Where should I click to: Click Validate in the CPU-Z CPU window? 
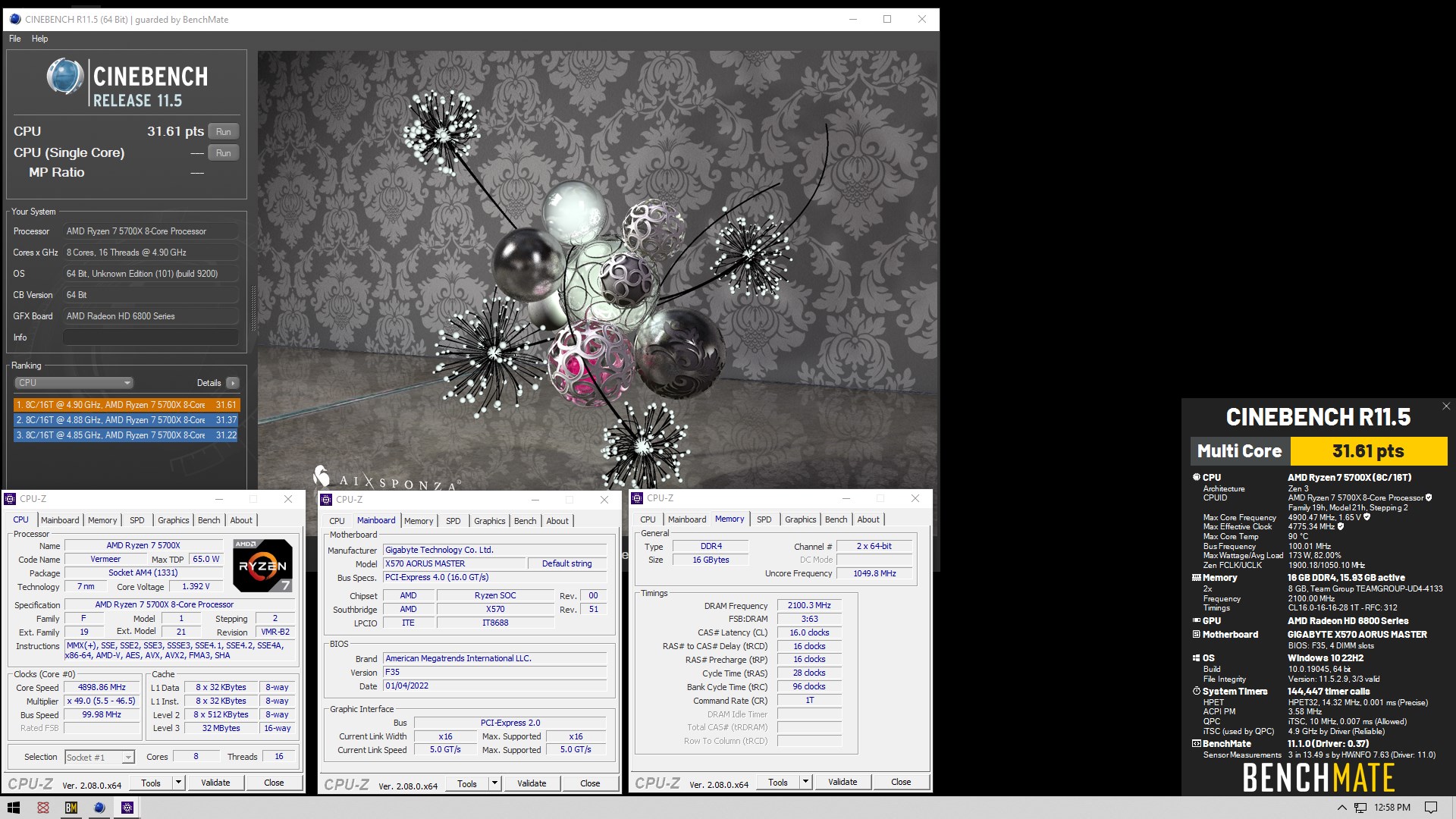point(215,783)
